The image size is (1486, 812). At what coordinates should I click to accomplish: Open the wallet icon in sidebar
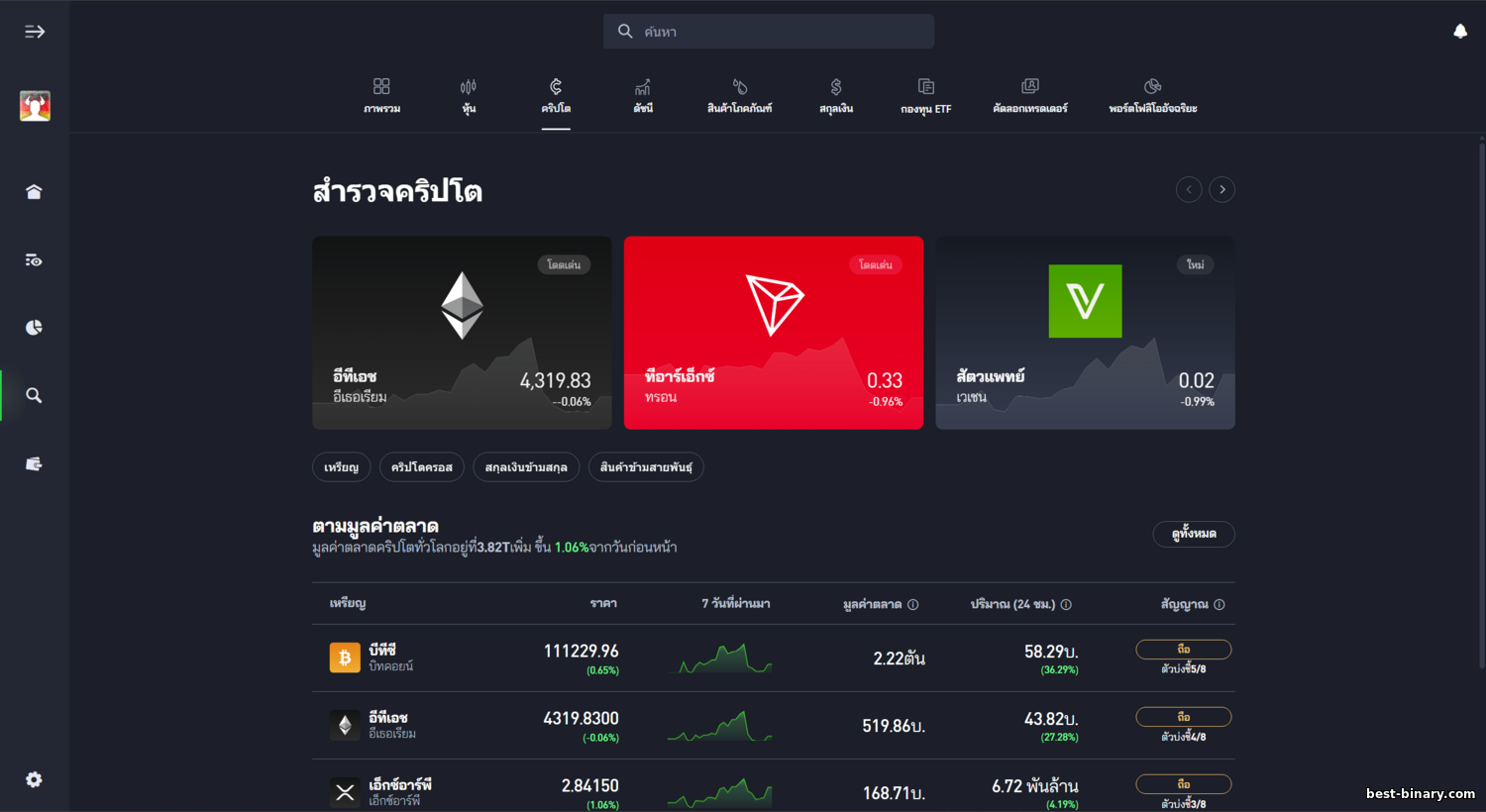tap(34, 463)
